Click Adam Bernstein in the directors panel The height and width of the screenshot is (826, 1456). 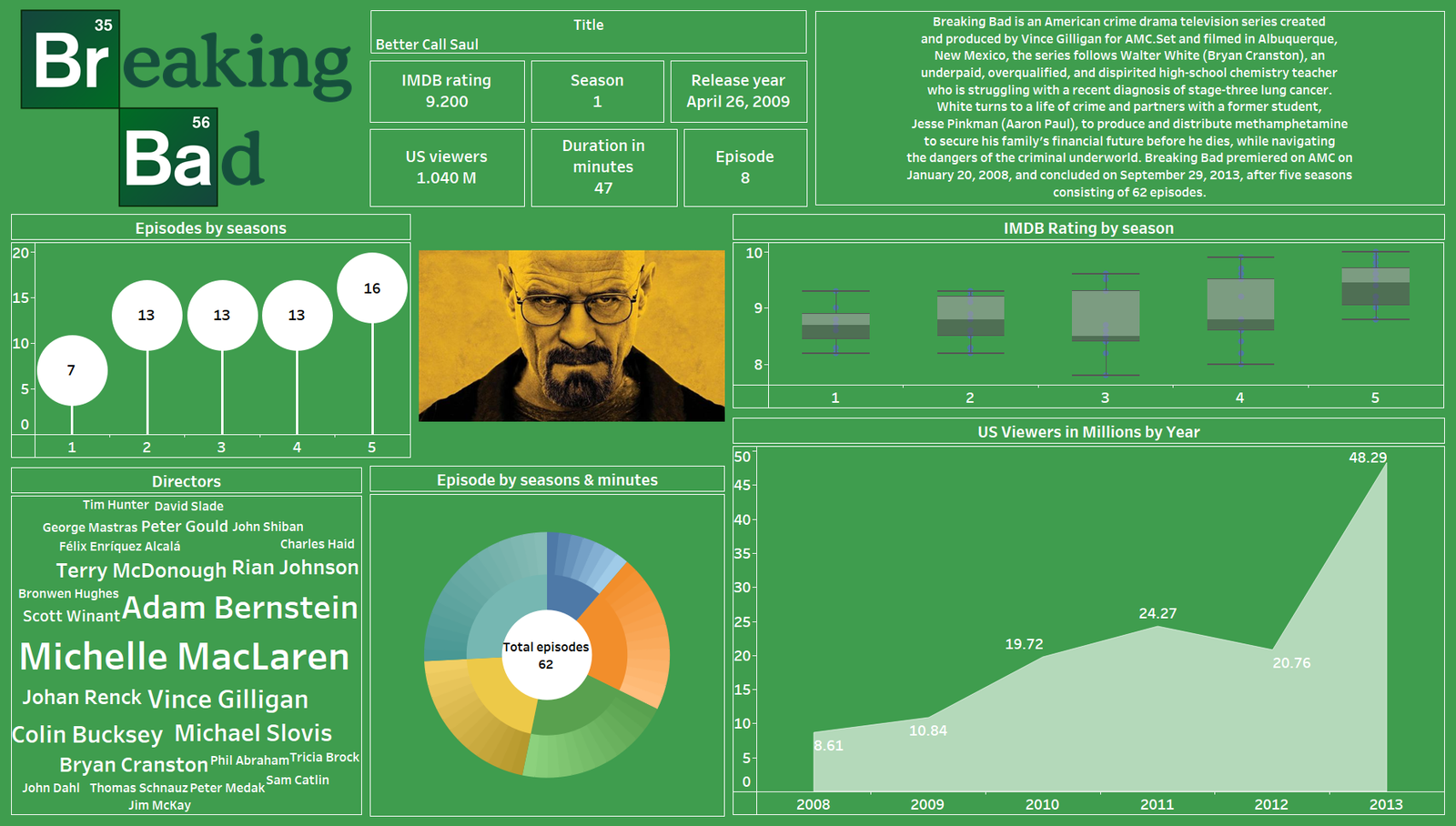(x=241, y=609)
